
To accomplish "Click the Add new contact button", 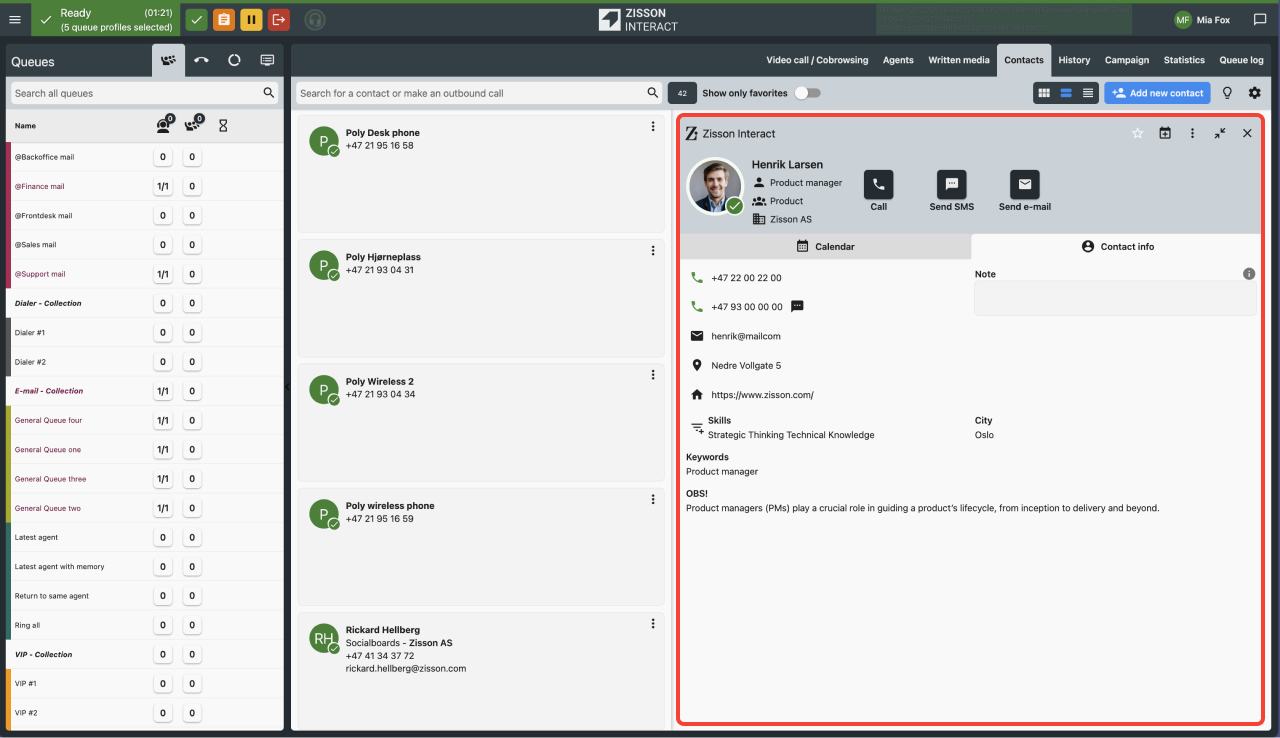I will pos(1157,93).
